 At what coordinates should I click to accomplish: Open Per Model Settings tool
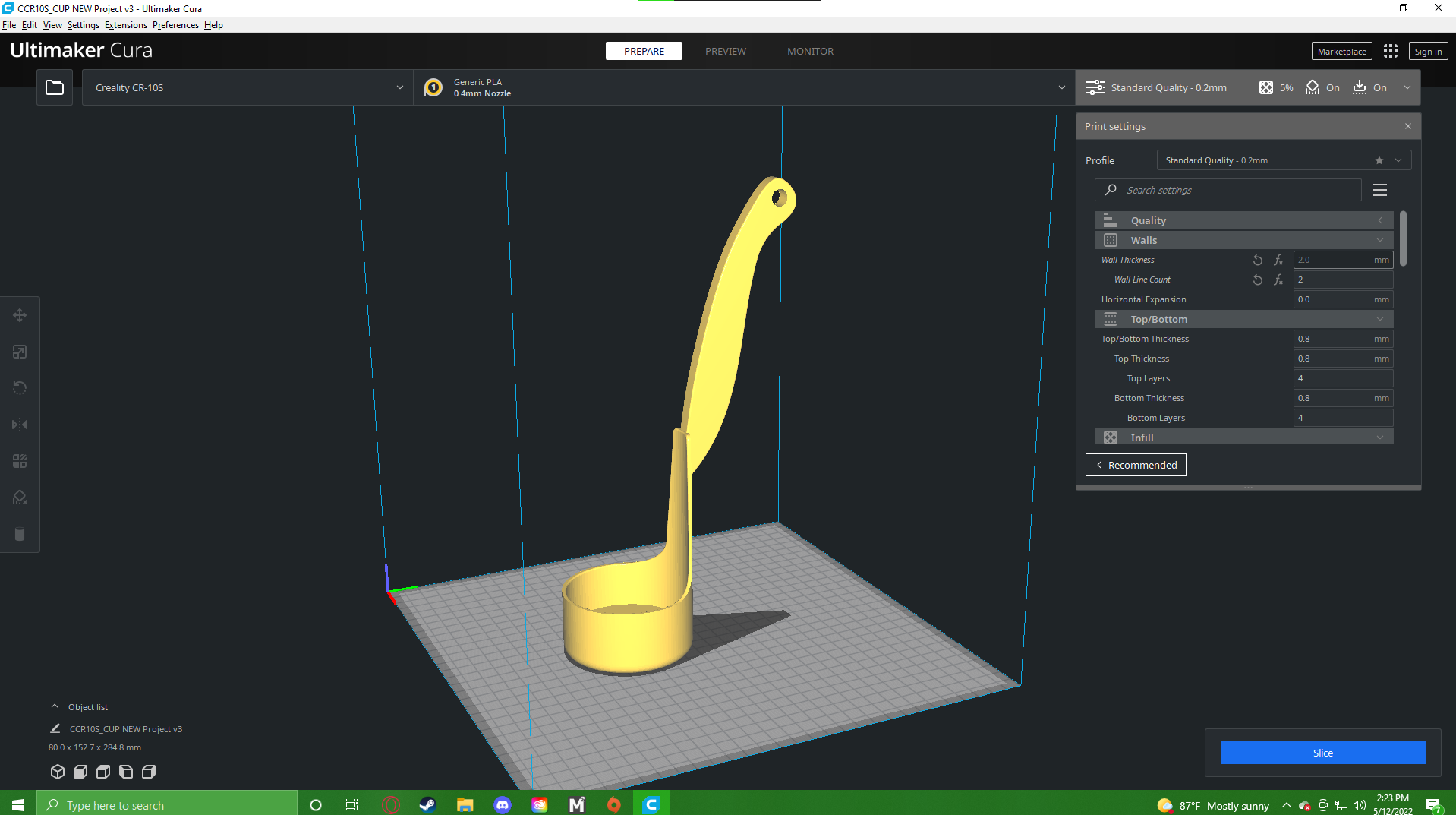click(20, 460)
